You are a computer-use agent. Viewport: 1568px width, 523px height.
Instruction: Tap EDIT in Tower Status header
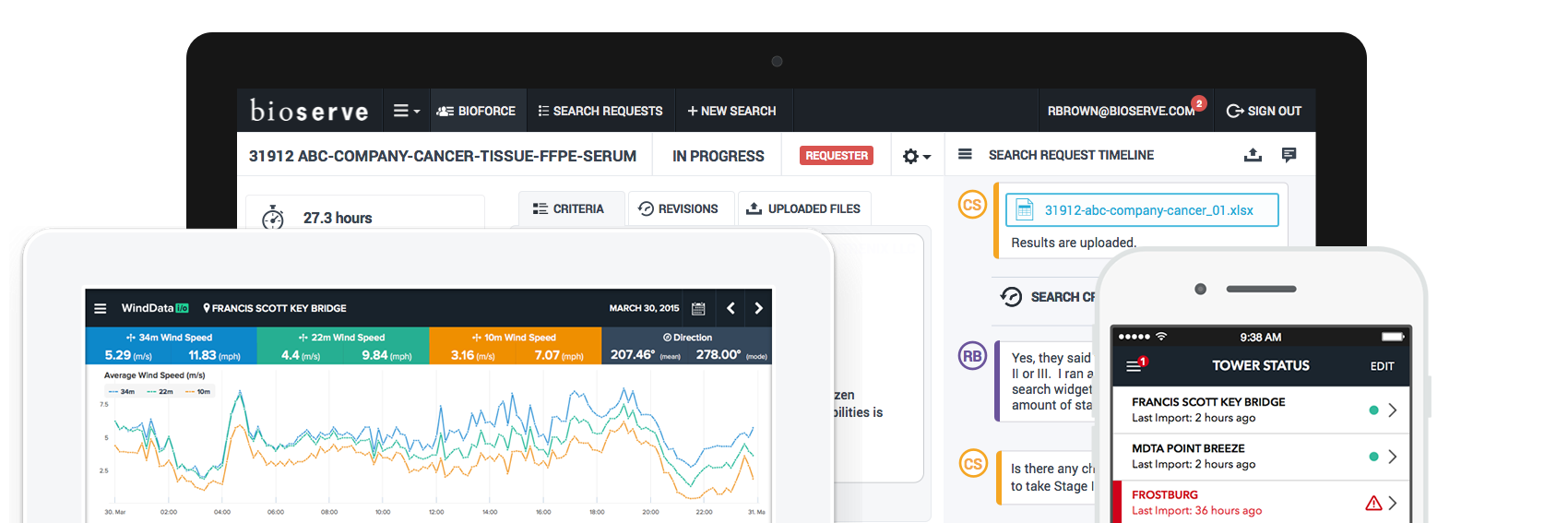tap(1382, 366)
